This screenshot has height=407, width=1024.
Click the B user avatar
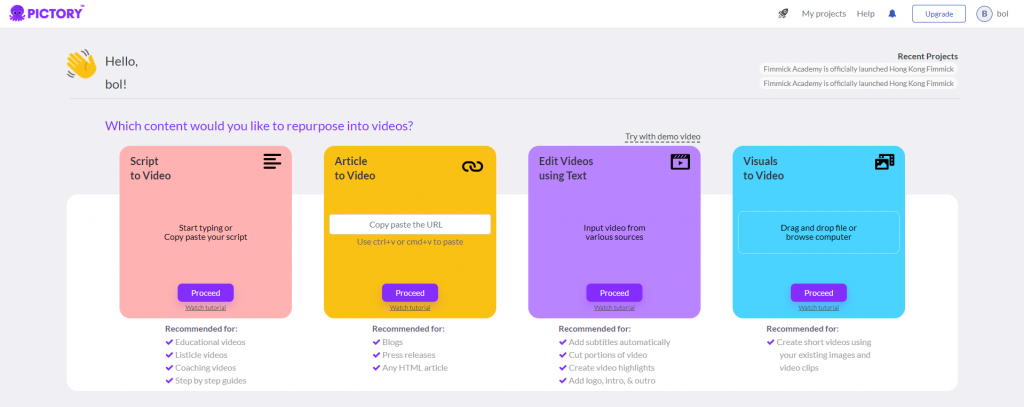(984, 14)
